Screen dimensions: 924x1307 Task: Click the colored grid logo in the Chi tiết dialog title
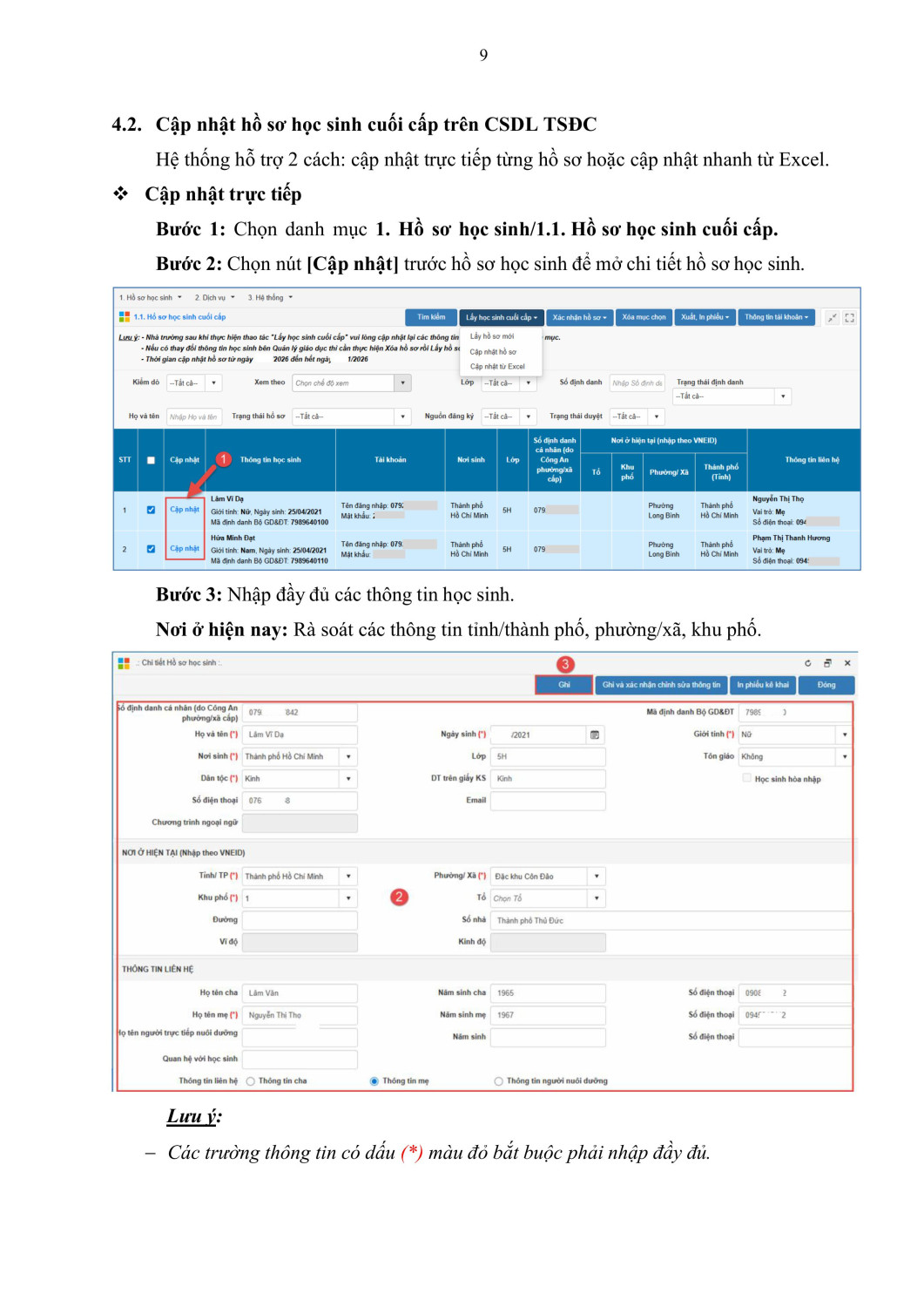pyautogui.click(x=124, y=663)
